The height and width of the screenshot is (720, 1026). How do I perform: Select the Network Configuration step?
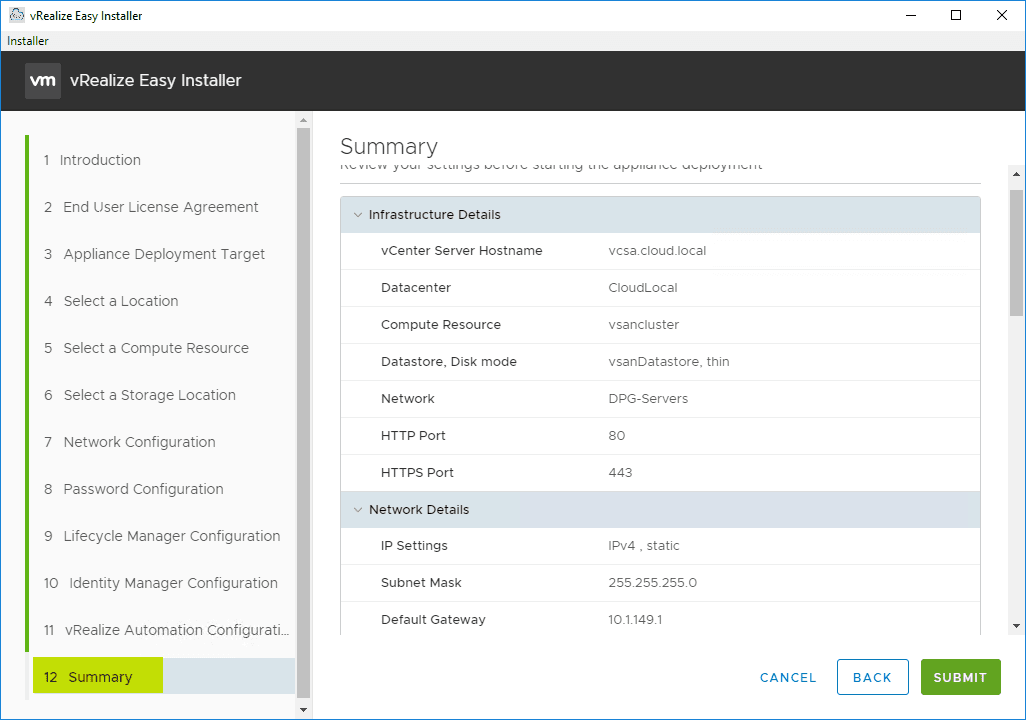[139, 442]
